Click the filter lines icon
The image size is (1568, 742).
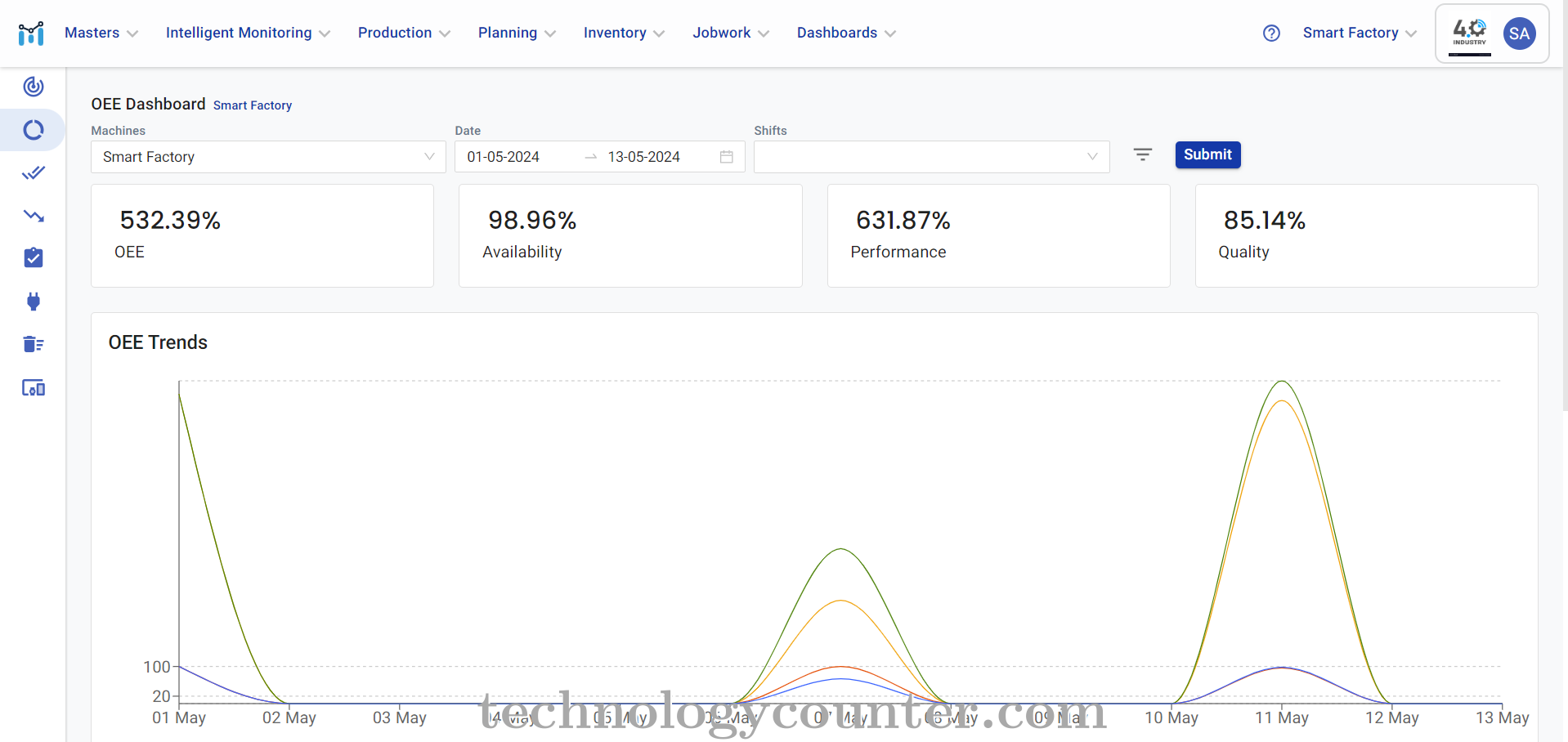tap(1143, 154)
